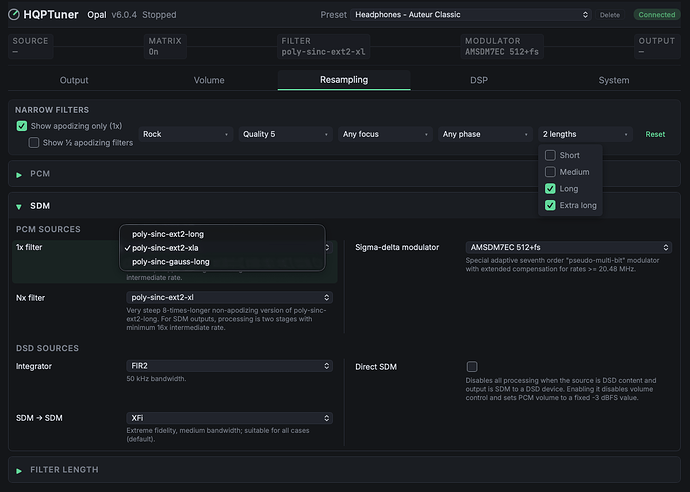Click the HQPTuner logo icon
The image size is (690, 492).
click(14, 15)
